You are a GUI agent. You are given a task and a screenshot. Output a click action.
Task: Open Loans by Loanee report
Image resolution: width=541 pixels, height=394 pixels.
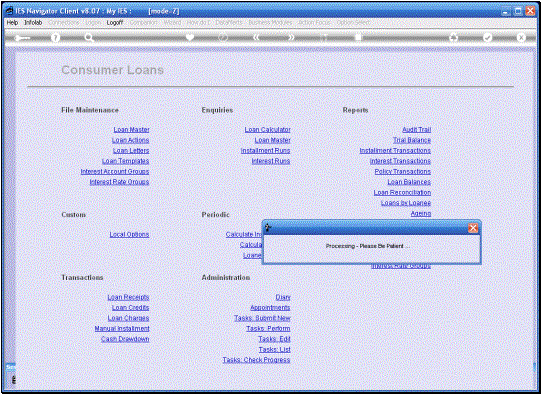(406, 203)
